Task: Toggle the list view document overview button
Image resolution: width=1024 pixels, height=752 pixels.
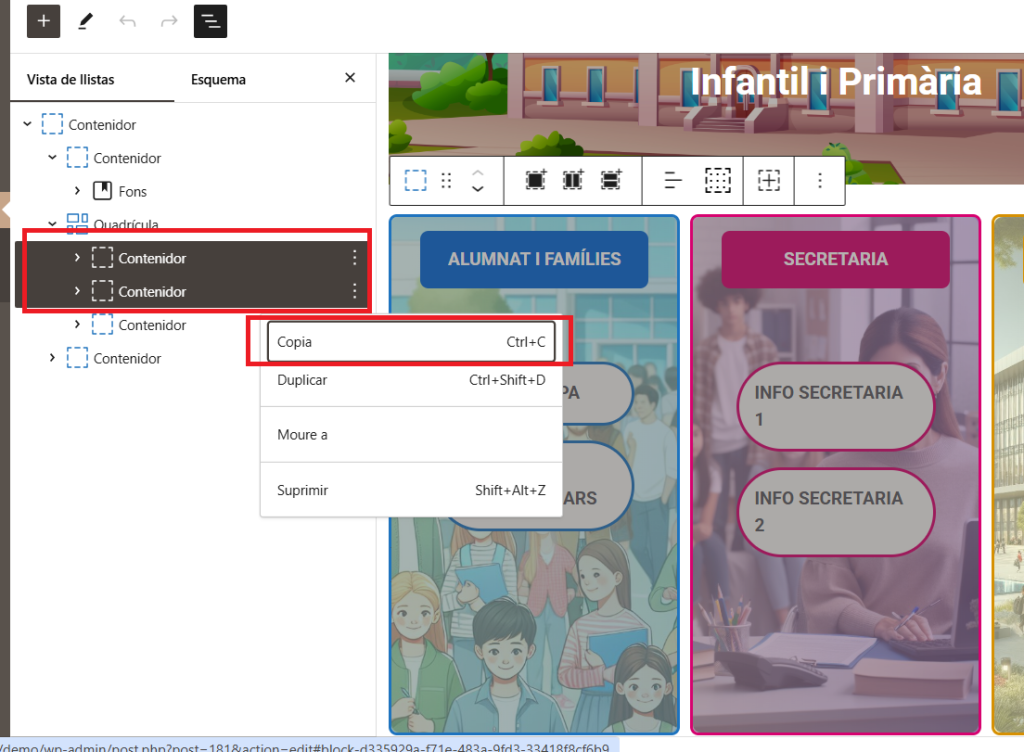Action: [210, 20]
